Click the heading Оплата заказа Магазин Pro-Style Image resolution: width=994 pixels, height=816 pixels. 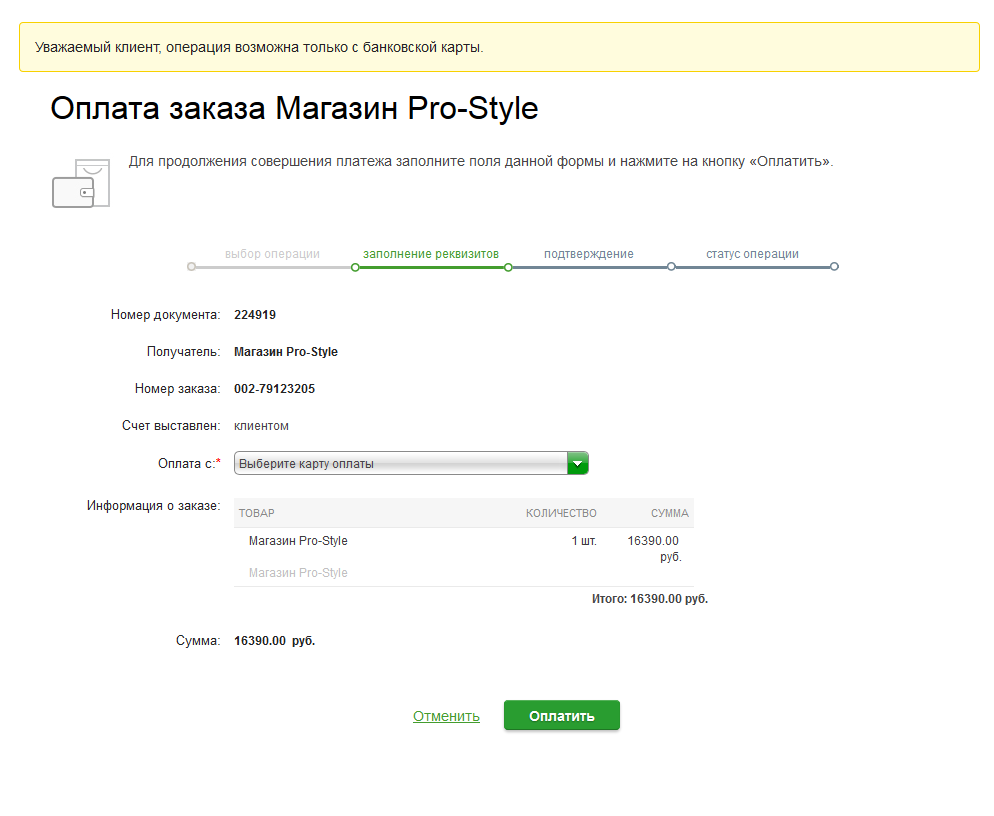294,108
